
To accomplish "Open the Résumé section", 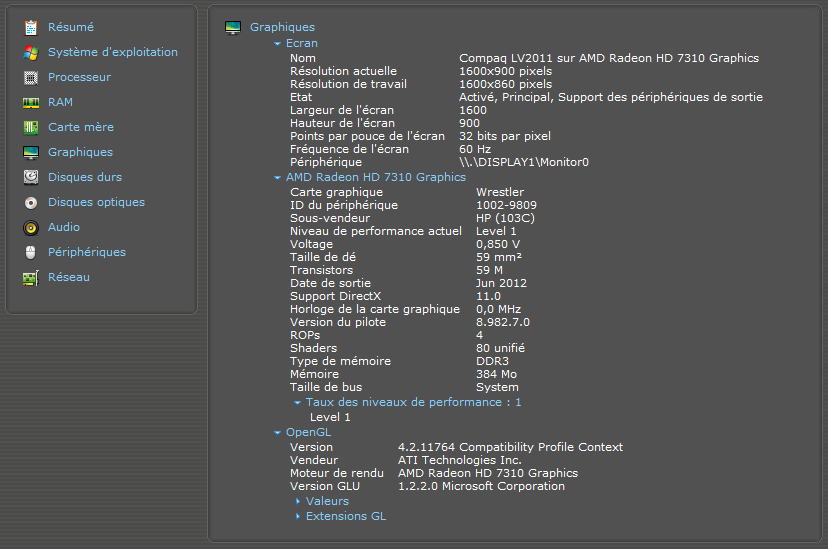I will [x=71, y=27].
